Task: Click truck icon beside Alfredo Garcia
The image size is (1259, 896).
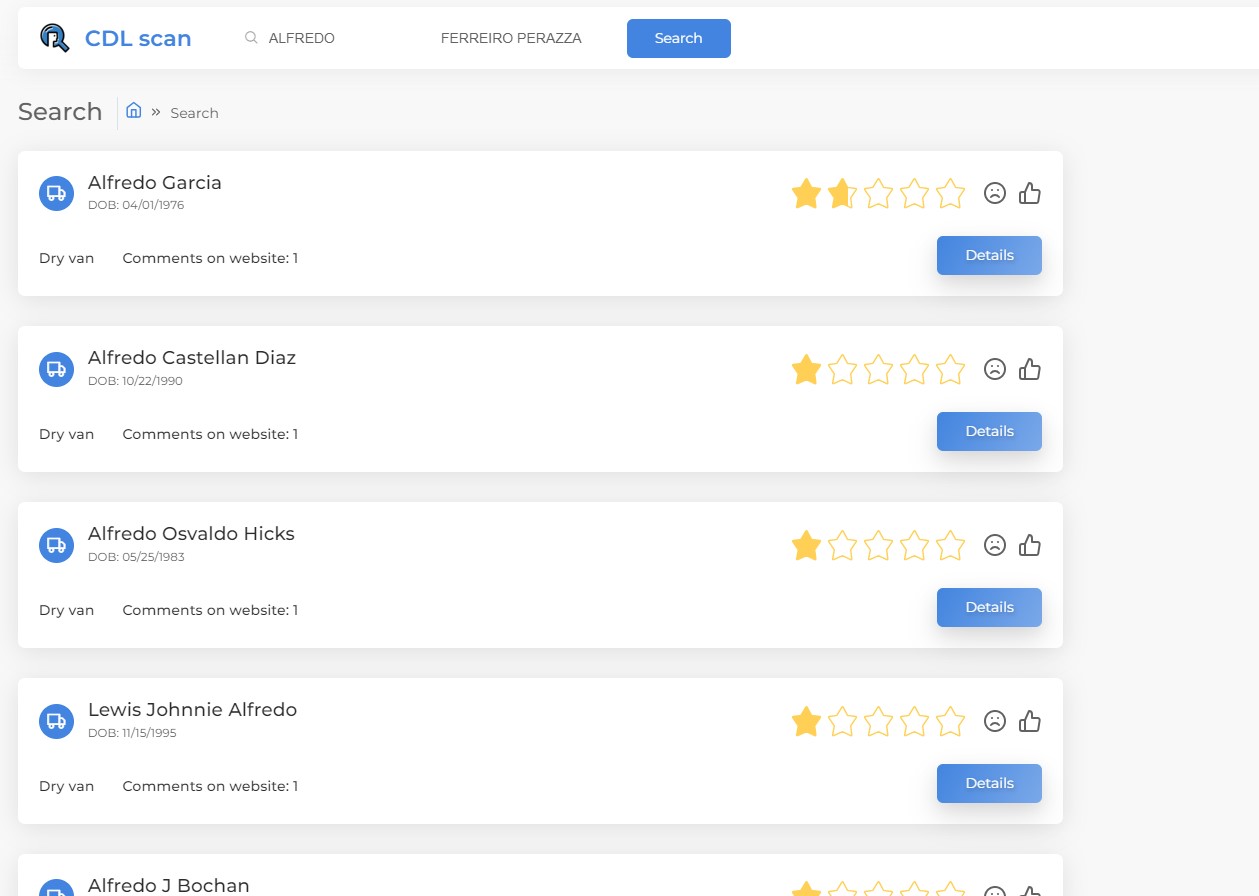Action: [x=56, y=194]
